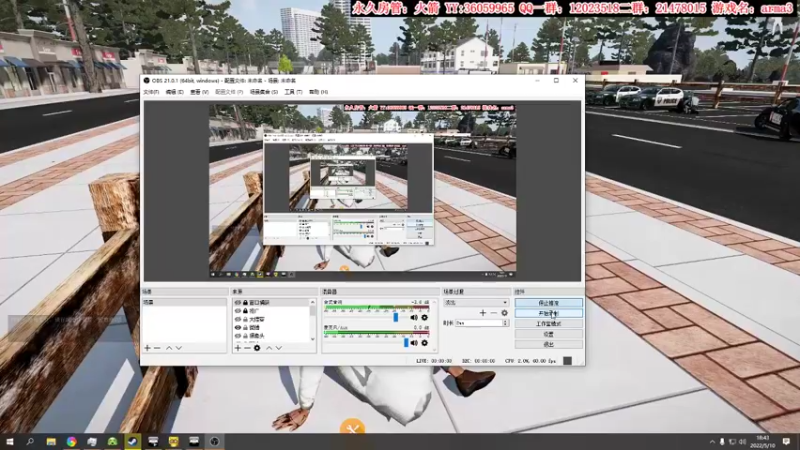The height and width of the screenshot is (450, 800).
Task: Click the 开始录制 start recording button
Action: click(x=548, y=313)
